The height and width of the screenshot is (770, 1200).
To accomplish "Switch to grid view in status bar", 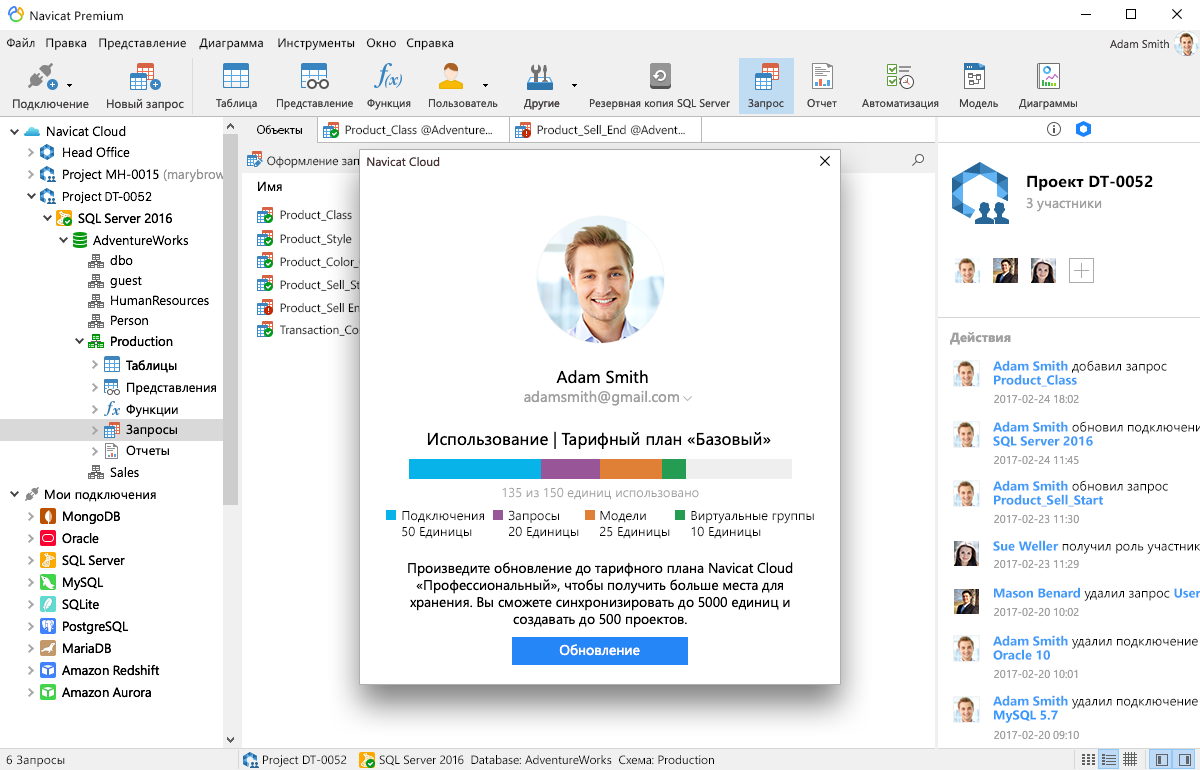I will coord(1130,760).
